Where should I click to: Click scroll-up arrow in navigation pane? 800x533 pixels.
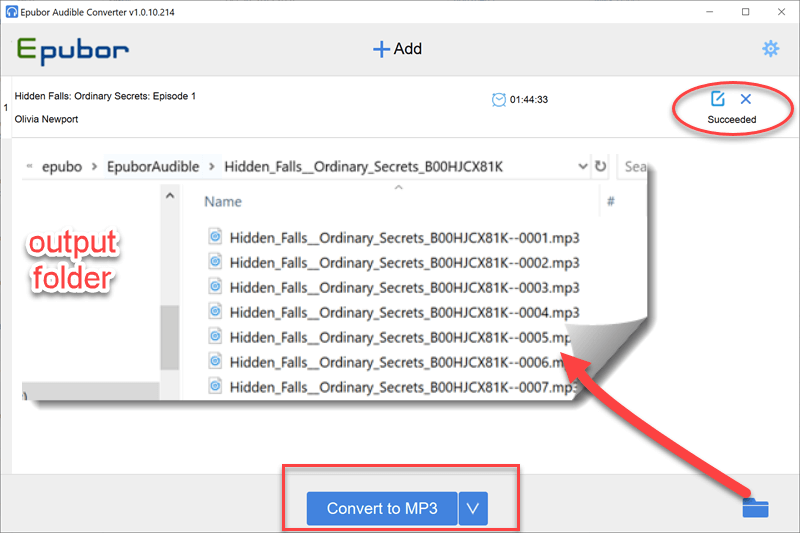tap(170, 195)
